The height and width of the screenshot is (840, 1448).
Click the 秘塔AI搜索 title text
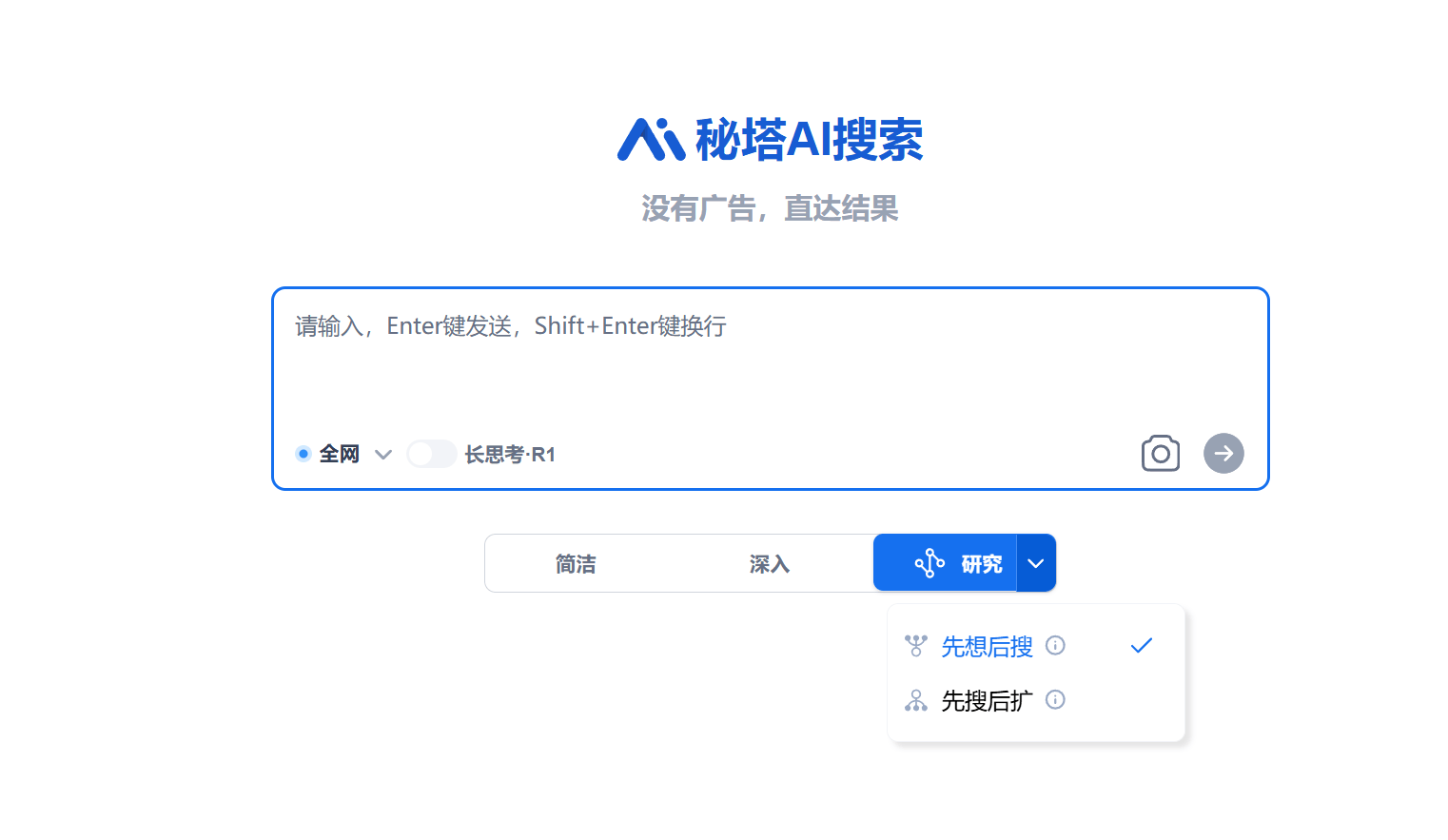tap(809, 140)
